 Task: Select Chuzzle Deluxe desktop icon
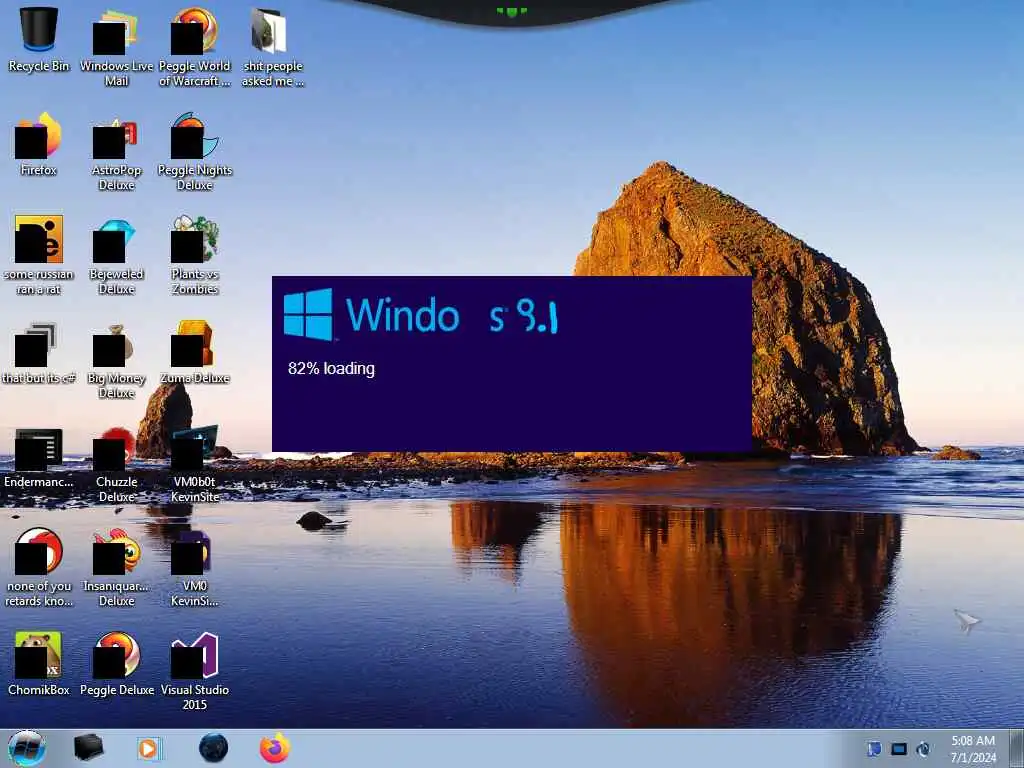click(x=116, y=463)
